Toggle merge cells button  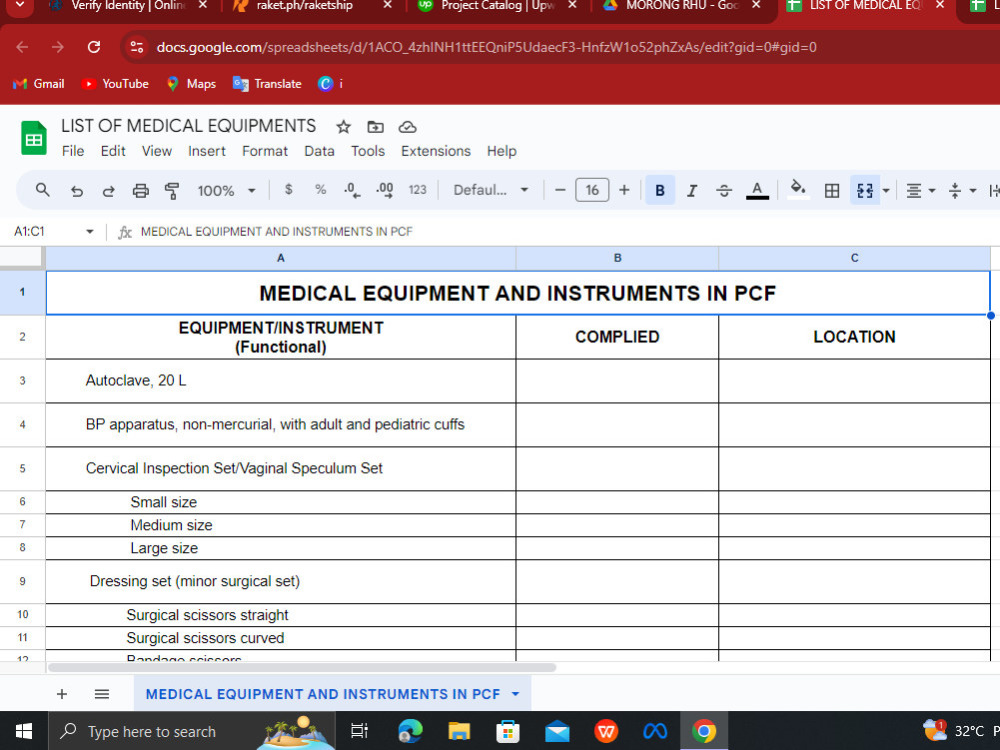(x=865, y=191)
